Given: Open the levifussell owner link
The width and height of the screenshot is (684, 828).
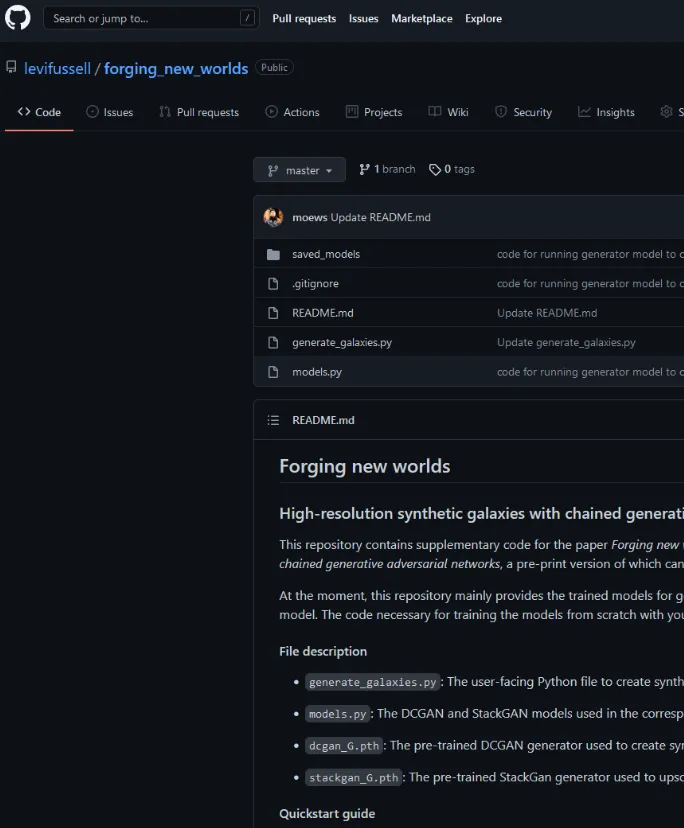Looking at the screenshot, I should point(57,69).
